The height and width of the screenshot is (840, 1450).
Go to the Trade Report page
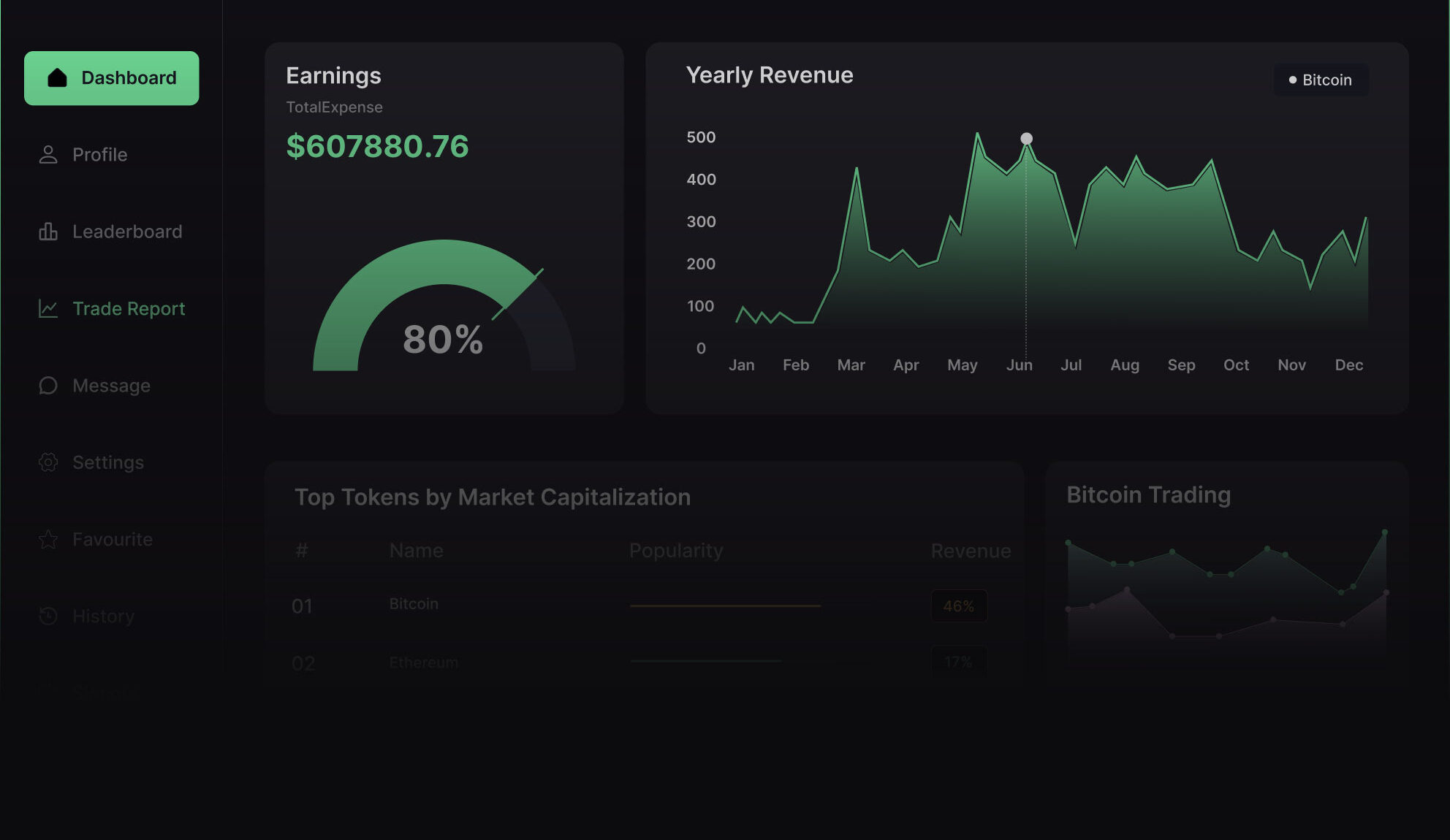129,309
